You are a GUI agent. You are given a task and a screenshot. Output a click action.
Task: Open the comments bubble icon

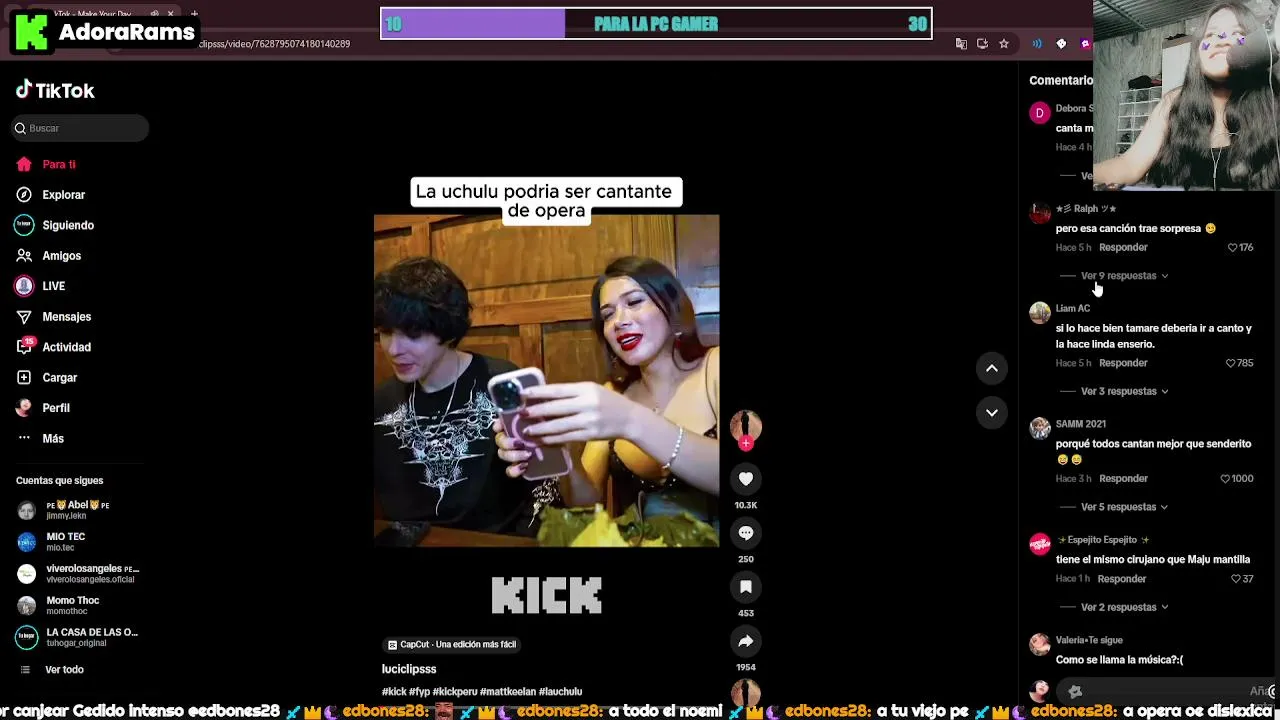click(x=746, y=533)
